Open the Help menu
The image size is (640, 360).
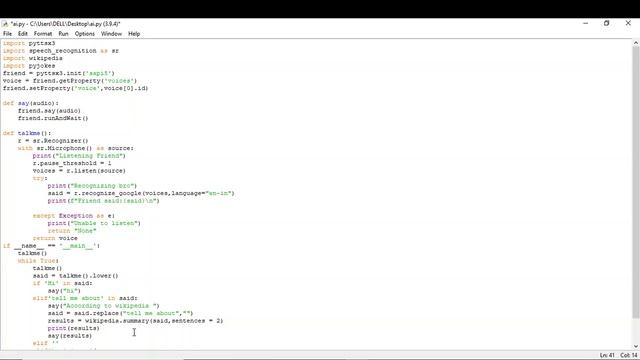(x=134, y=34)
